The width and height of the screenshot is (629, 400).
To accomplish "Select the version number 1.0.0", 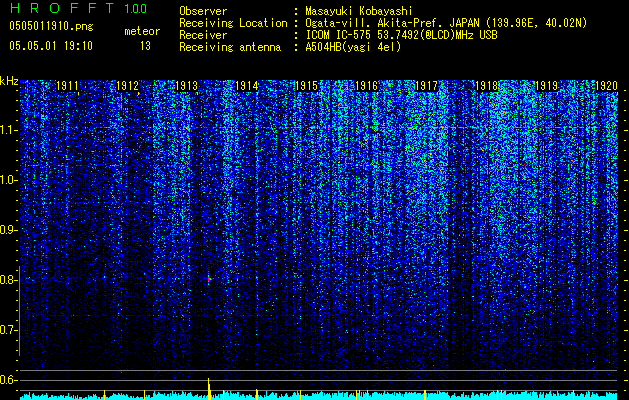I will click(x=135, y=9).
